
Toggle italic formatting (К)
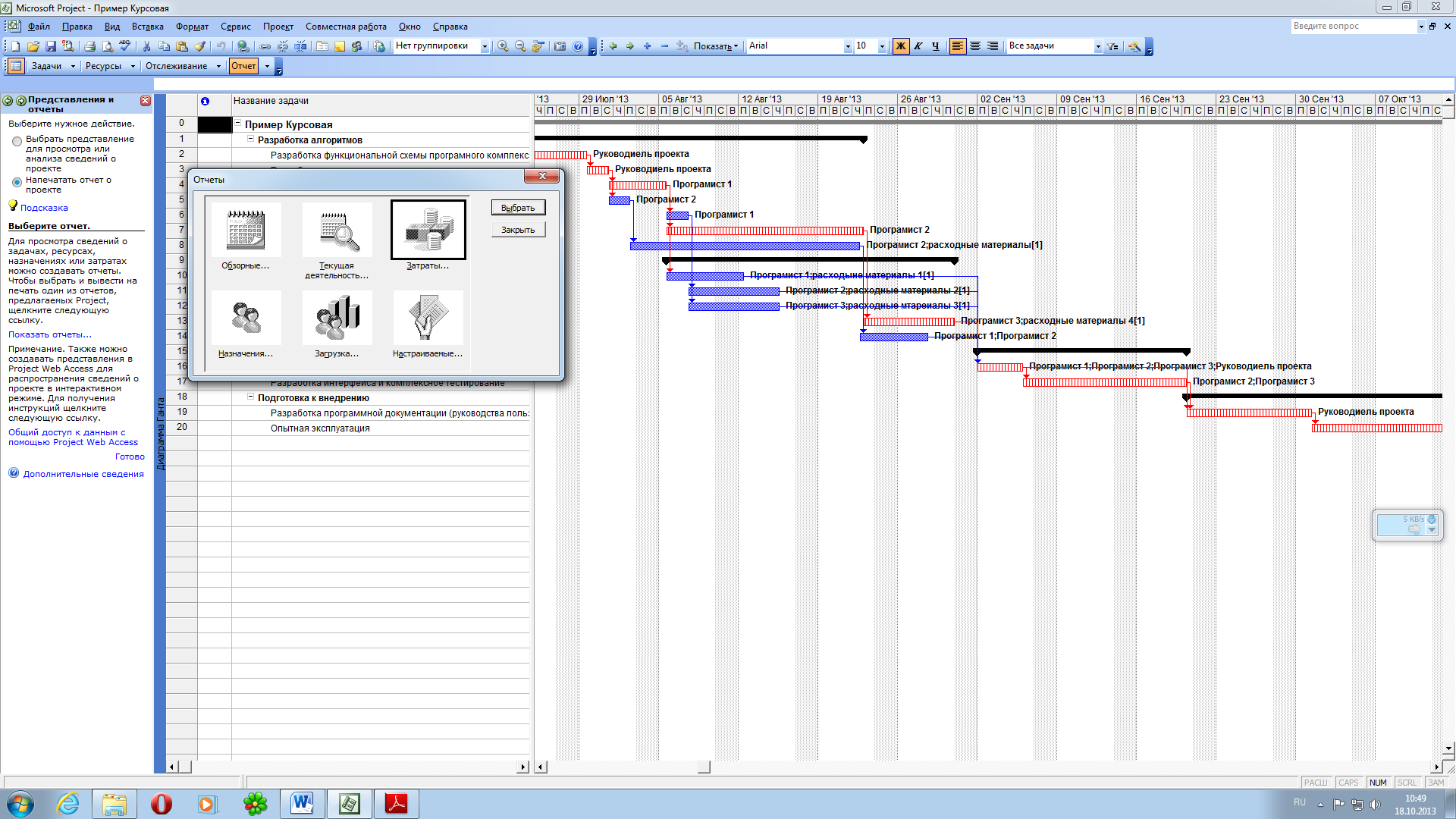(x=918, y=46)
